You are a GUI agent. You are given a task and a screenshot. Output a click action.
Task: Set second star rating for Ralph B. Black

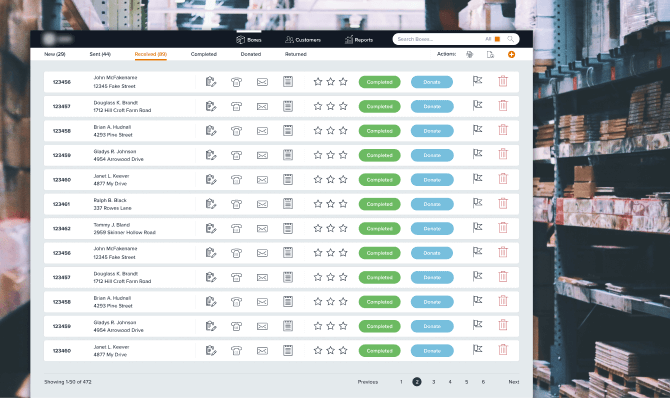click(x=330, y=204)
